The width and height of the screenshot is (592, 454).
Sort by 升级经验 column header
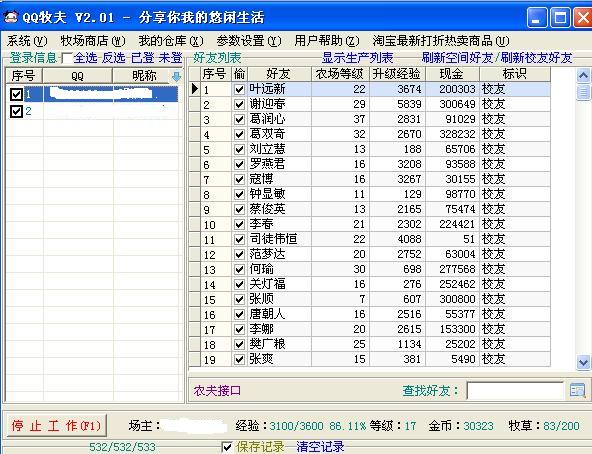coord(397,74)
